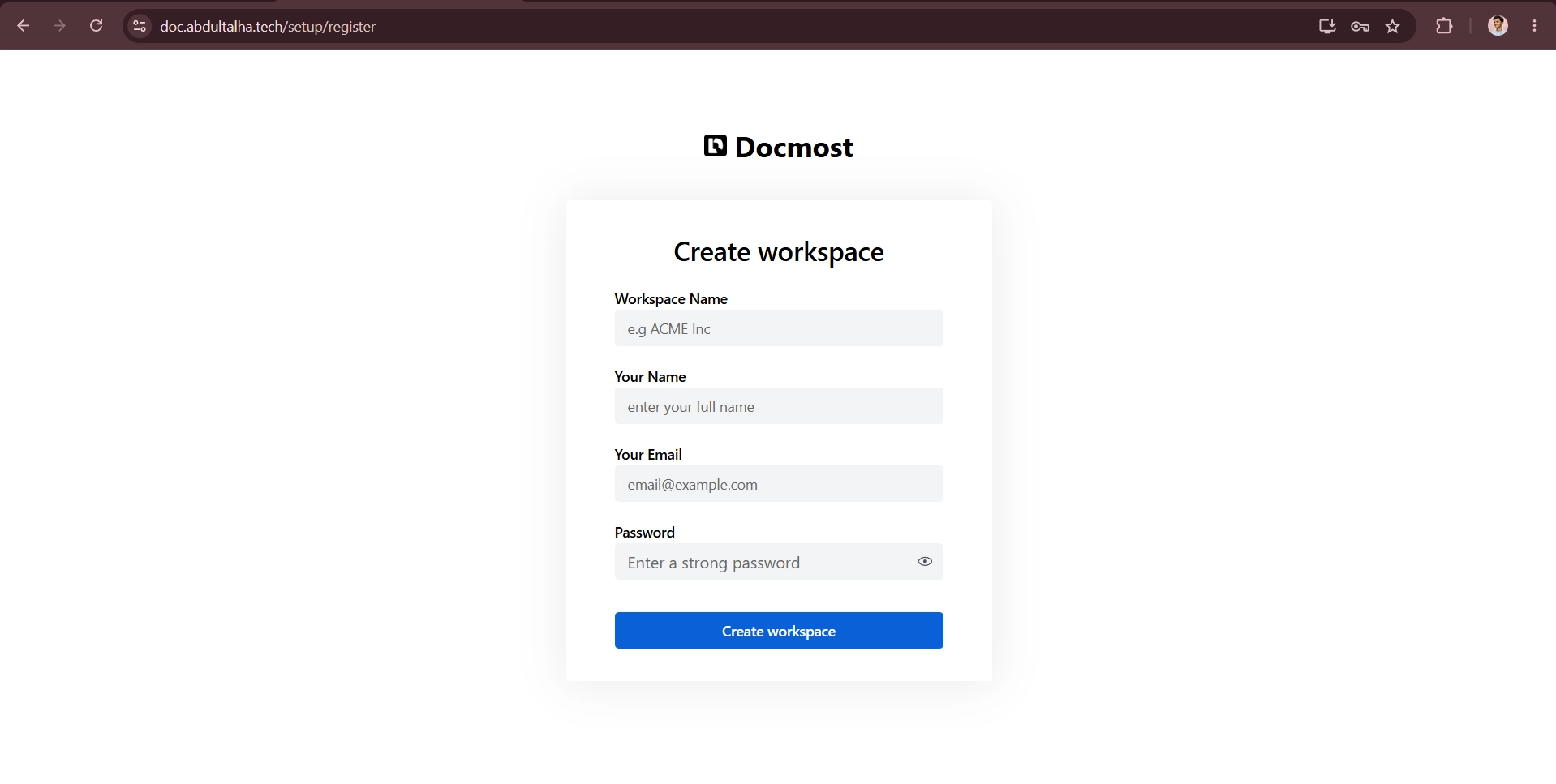Bookmark this page with the star icon
Image resolution: width=1556 pixels, height=784 pixels.
point(1393,26)
